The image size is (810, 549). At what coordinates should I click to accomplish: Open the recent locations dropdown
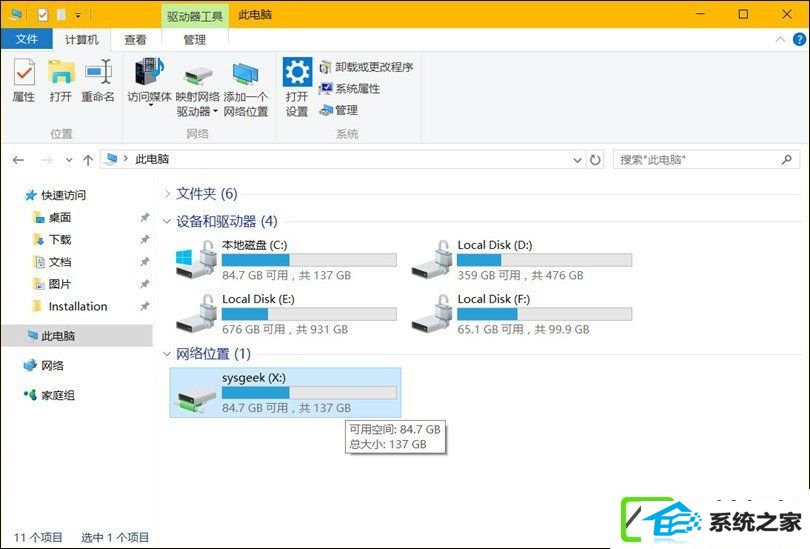(x=69, y=160)
